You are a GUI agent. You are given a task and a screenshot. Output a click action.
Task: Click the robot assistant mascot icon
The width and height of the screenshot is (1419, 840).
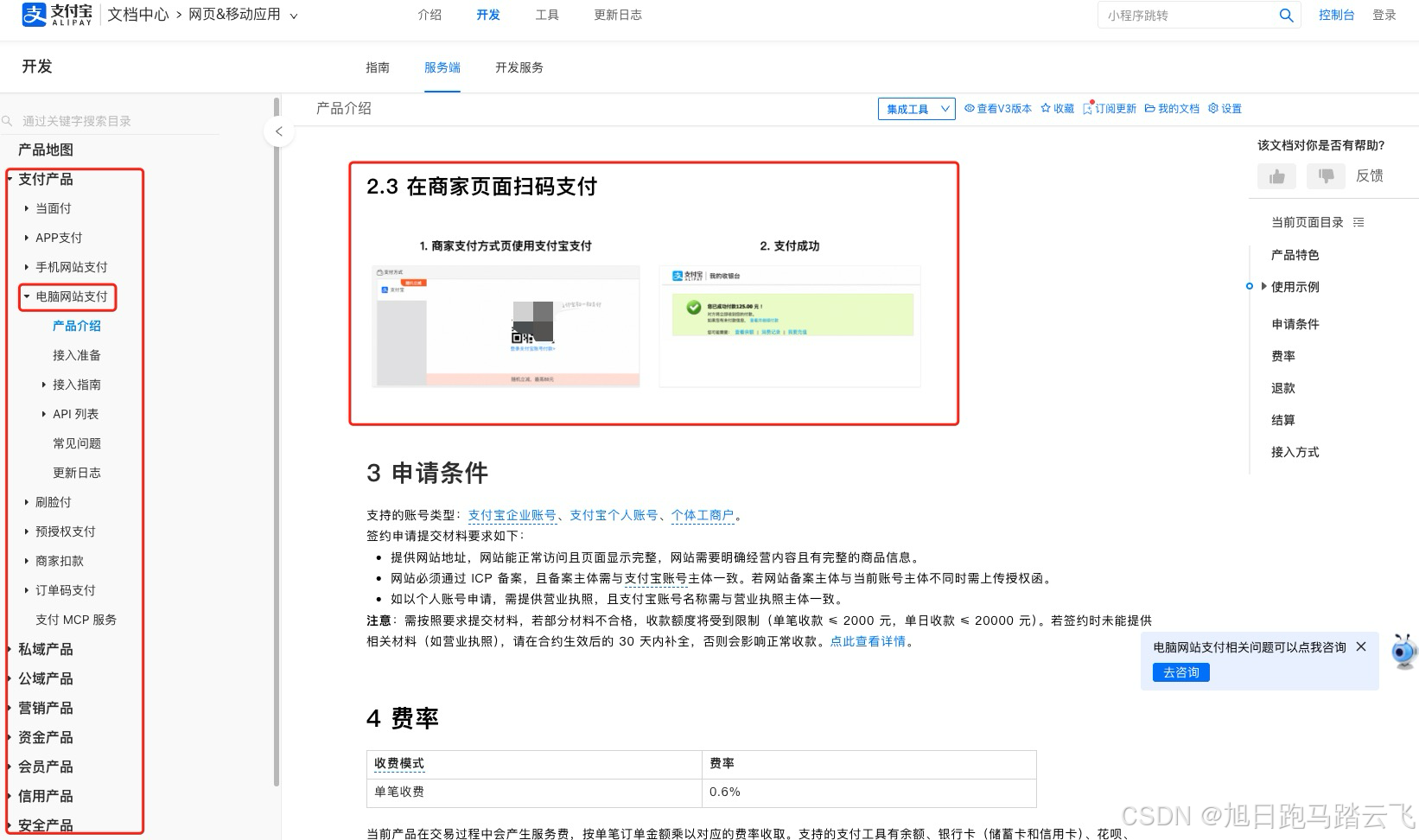(1404, 651)
